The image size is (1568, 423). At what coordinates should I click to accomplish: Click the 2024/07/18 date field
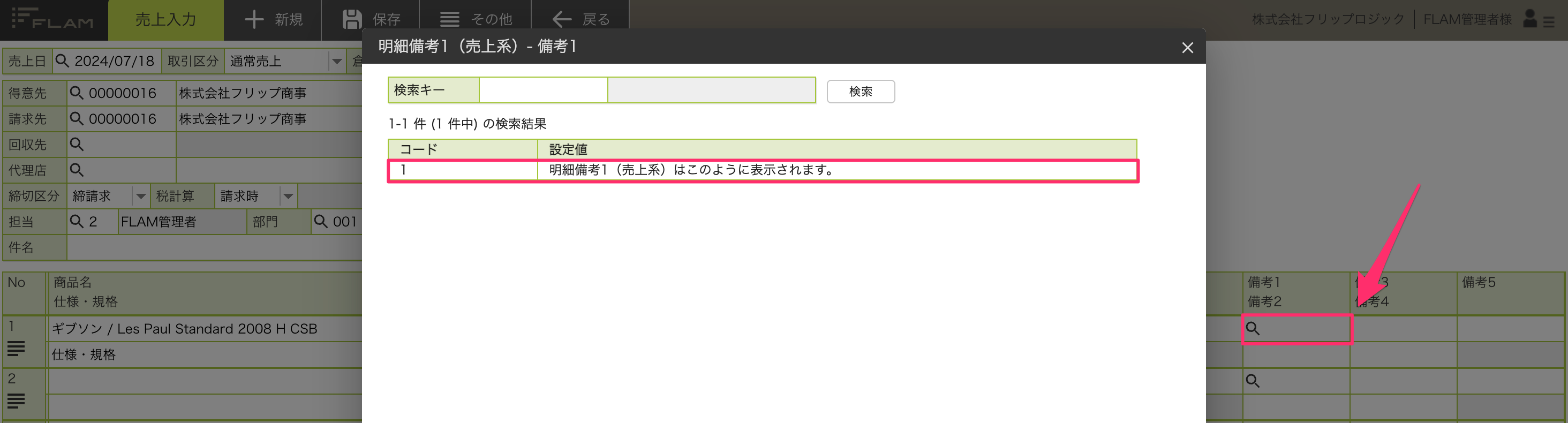[x=115, y=62]
